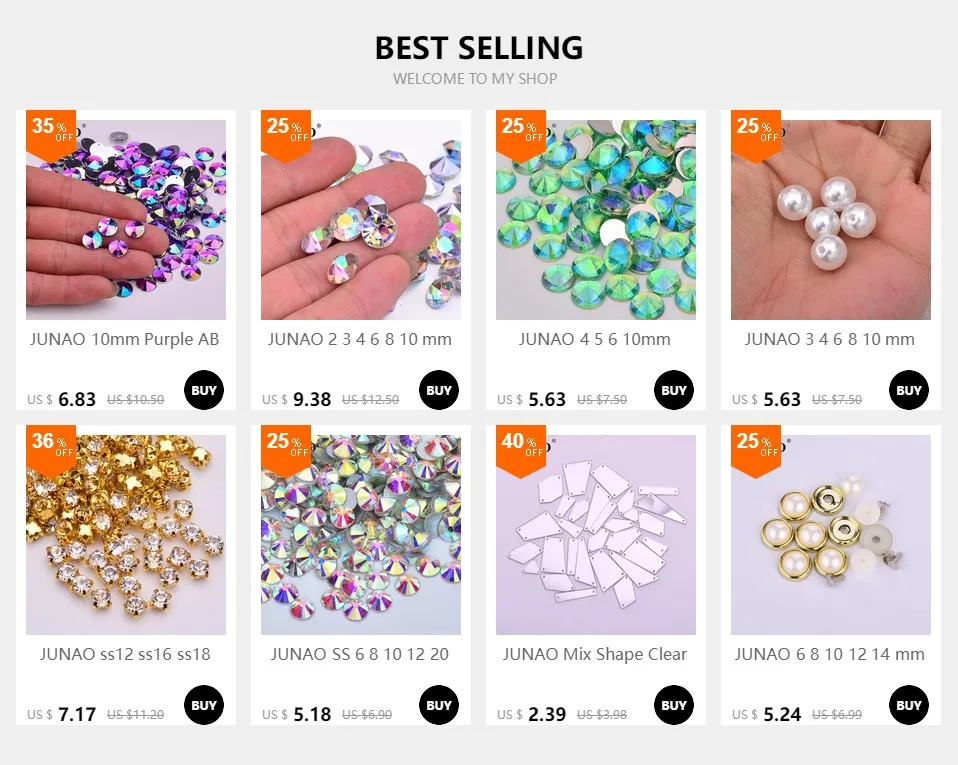Open mixed shape clear mirror pieces image
The width and height of the screenshot is (958, 765).
pyautogui.click(x=596, y=535)
